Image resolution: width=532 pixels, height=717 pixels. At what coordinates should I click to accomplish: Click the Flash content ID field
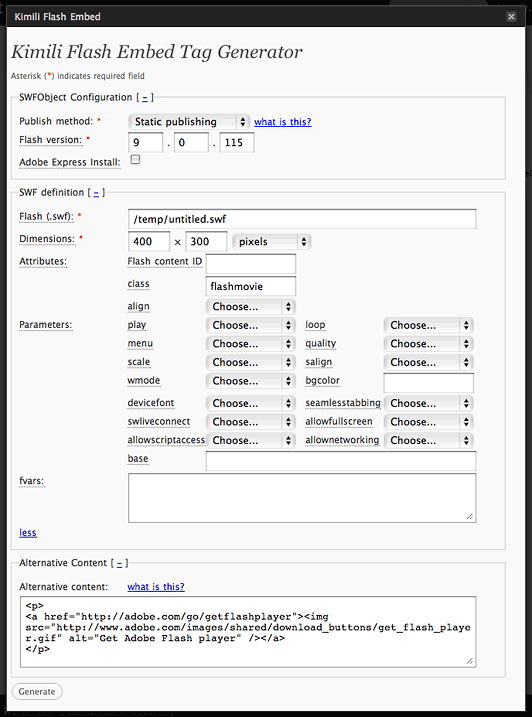pos(251,264)
